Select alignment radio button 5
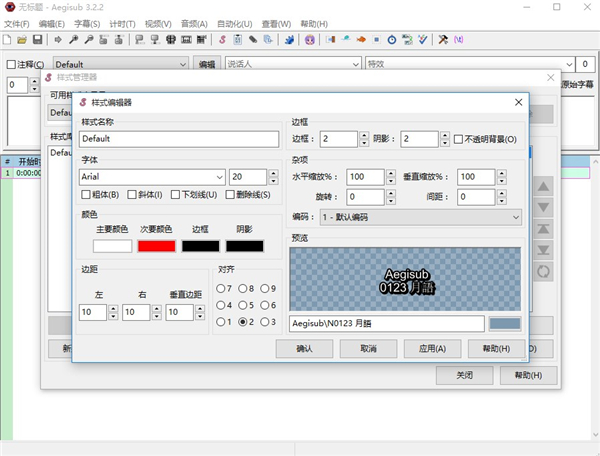Viewport: 600px width, 456px height. [x=244, y=305]
